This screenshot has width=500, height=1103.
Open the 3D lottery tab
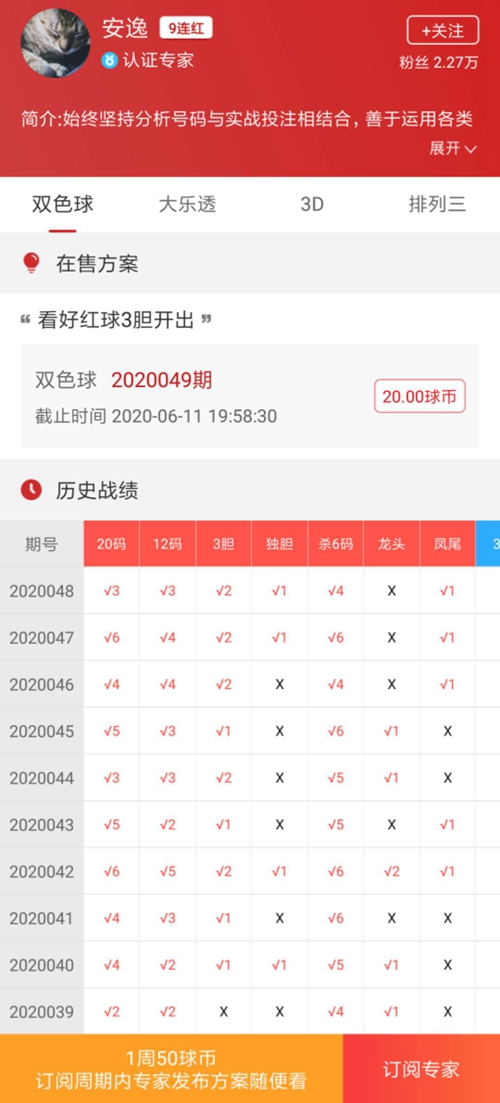click(312, 205)
